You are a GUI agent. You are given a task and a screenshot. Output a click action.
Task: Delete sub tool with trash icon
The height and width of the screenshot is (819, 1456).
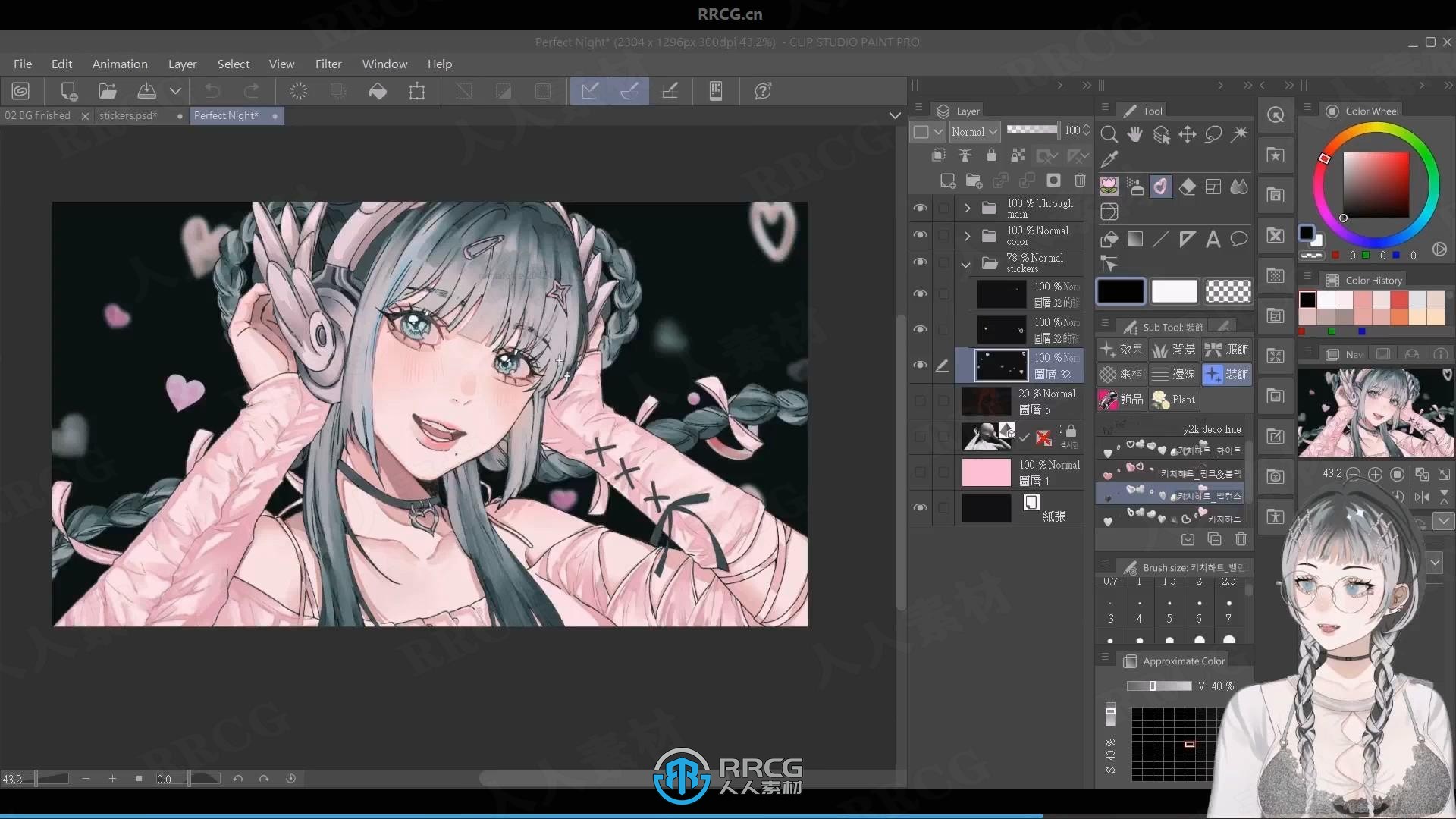click(x=1241, y=539)
